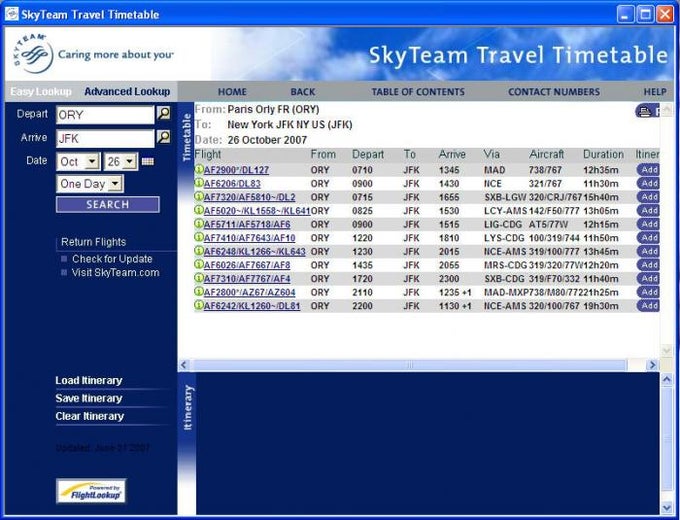Screen dimensions: 680x520
Task: Click itinerary panel scroll up arrow
Action: [x=667, y=379]
